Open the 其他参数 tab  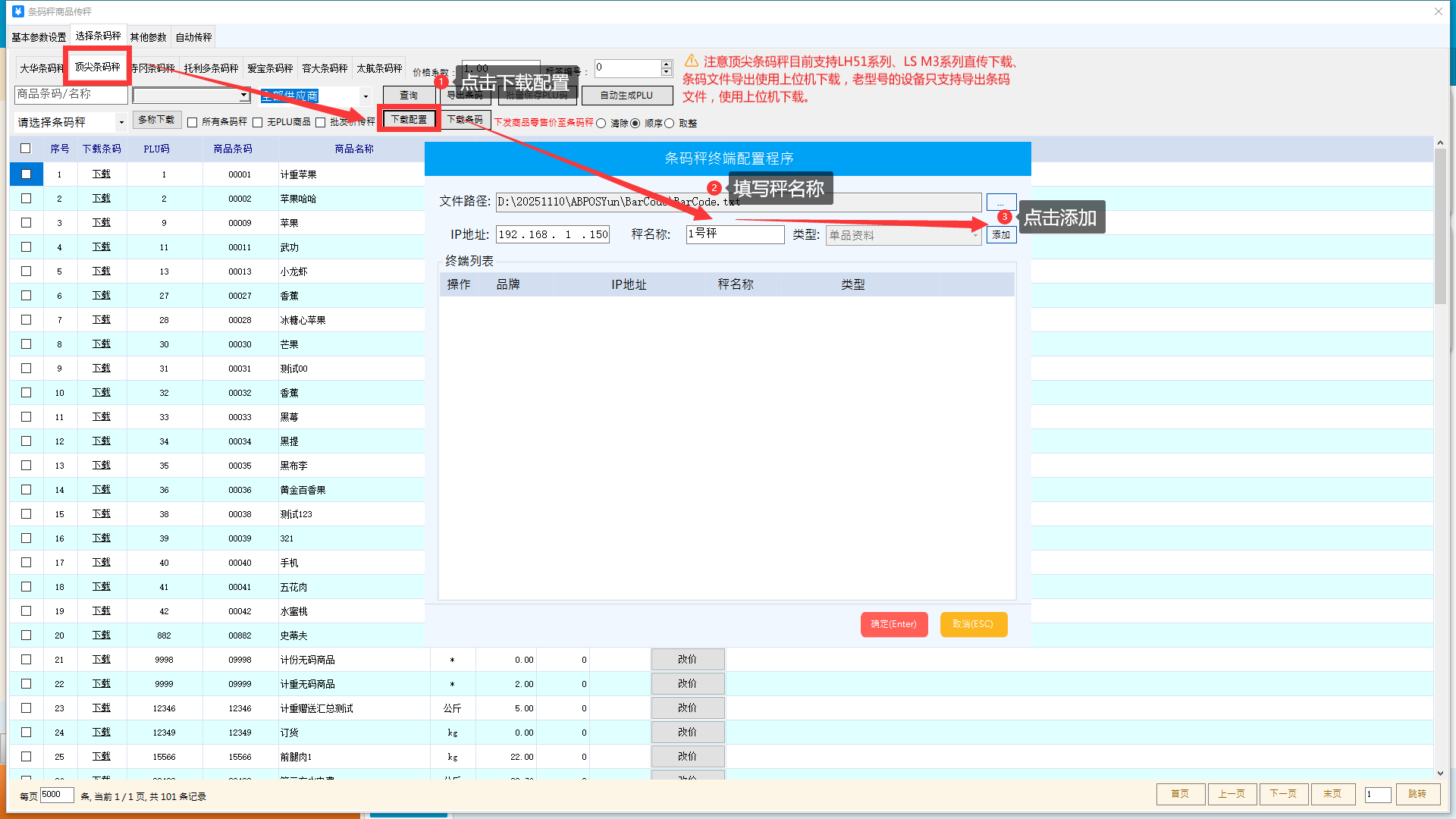(148, 36)
